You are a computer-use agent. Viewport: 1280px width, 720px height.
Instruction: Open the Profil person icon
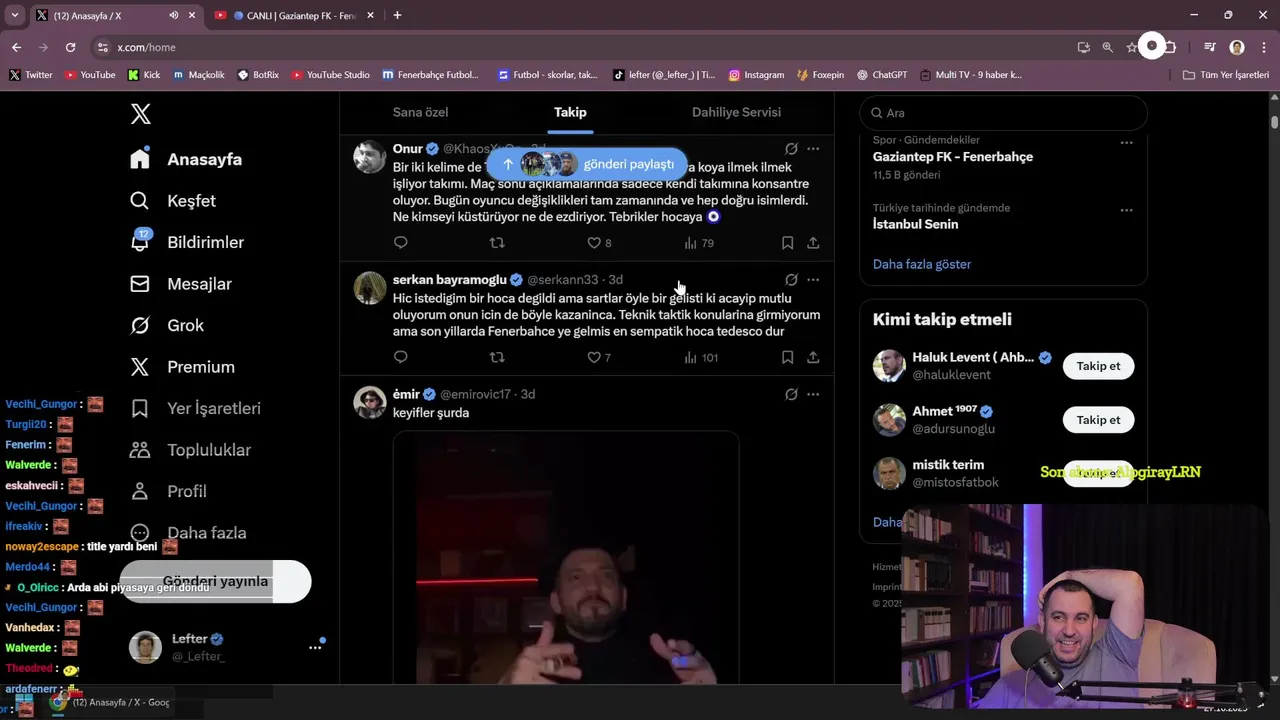140,491
